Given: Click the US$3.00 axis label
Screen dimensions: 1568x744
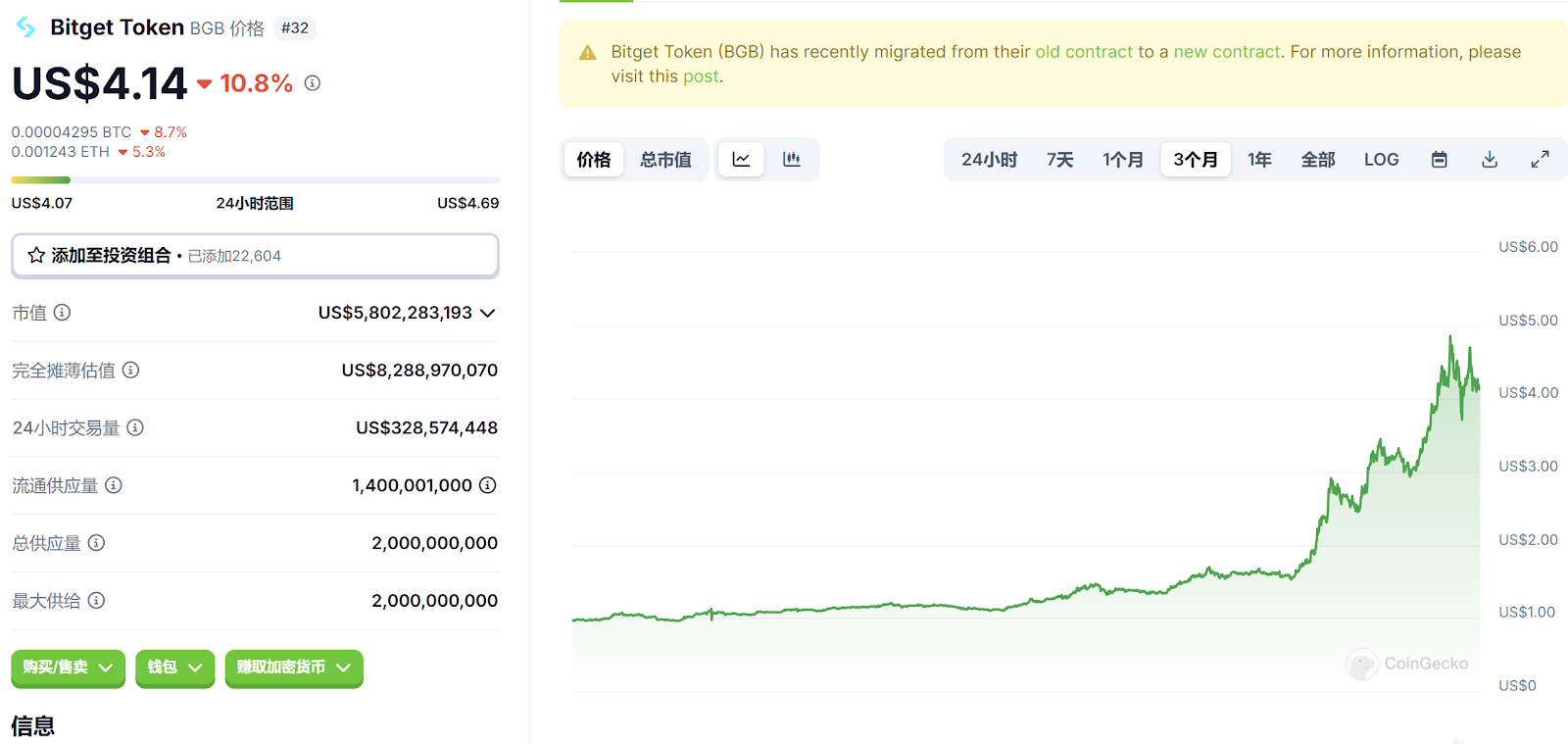Looking at the screenshot, I should click(1528, 467).
